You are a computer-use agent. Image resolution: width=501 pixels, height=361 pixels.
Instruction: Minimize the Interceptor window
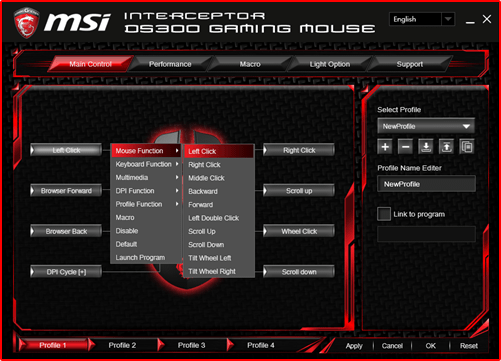[x=470, y=21]
